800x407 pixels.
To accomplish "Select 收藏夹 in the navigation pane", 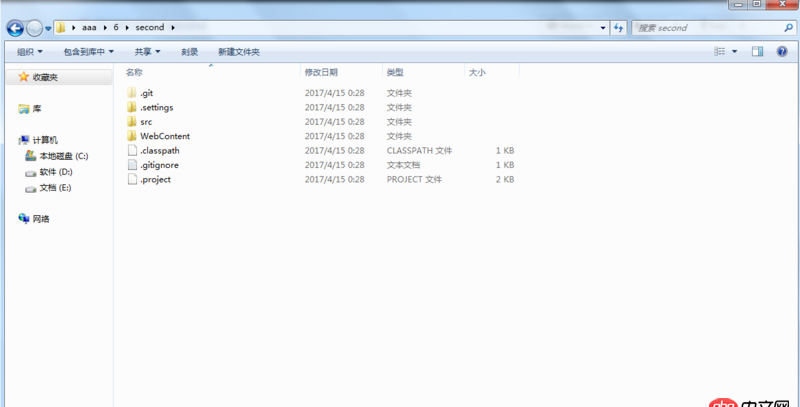I will tap(45, 77).
